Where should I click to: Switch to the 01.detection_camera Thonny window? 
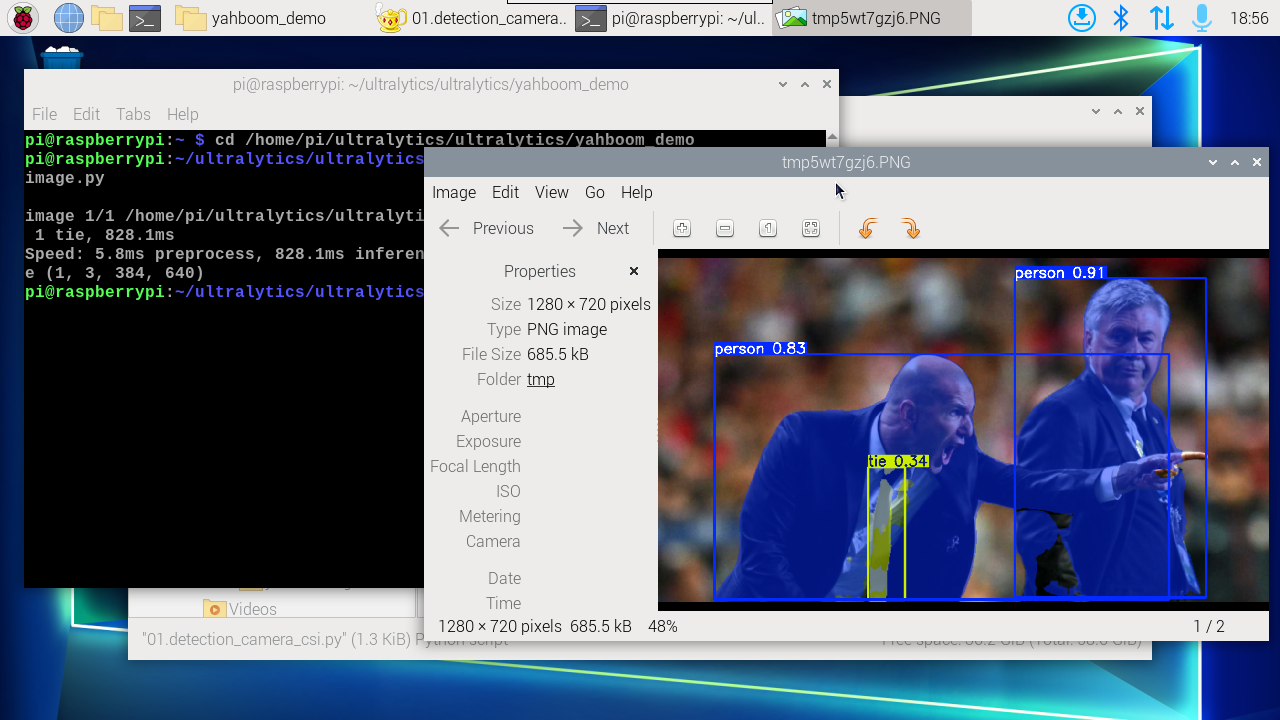472,18
